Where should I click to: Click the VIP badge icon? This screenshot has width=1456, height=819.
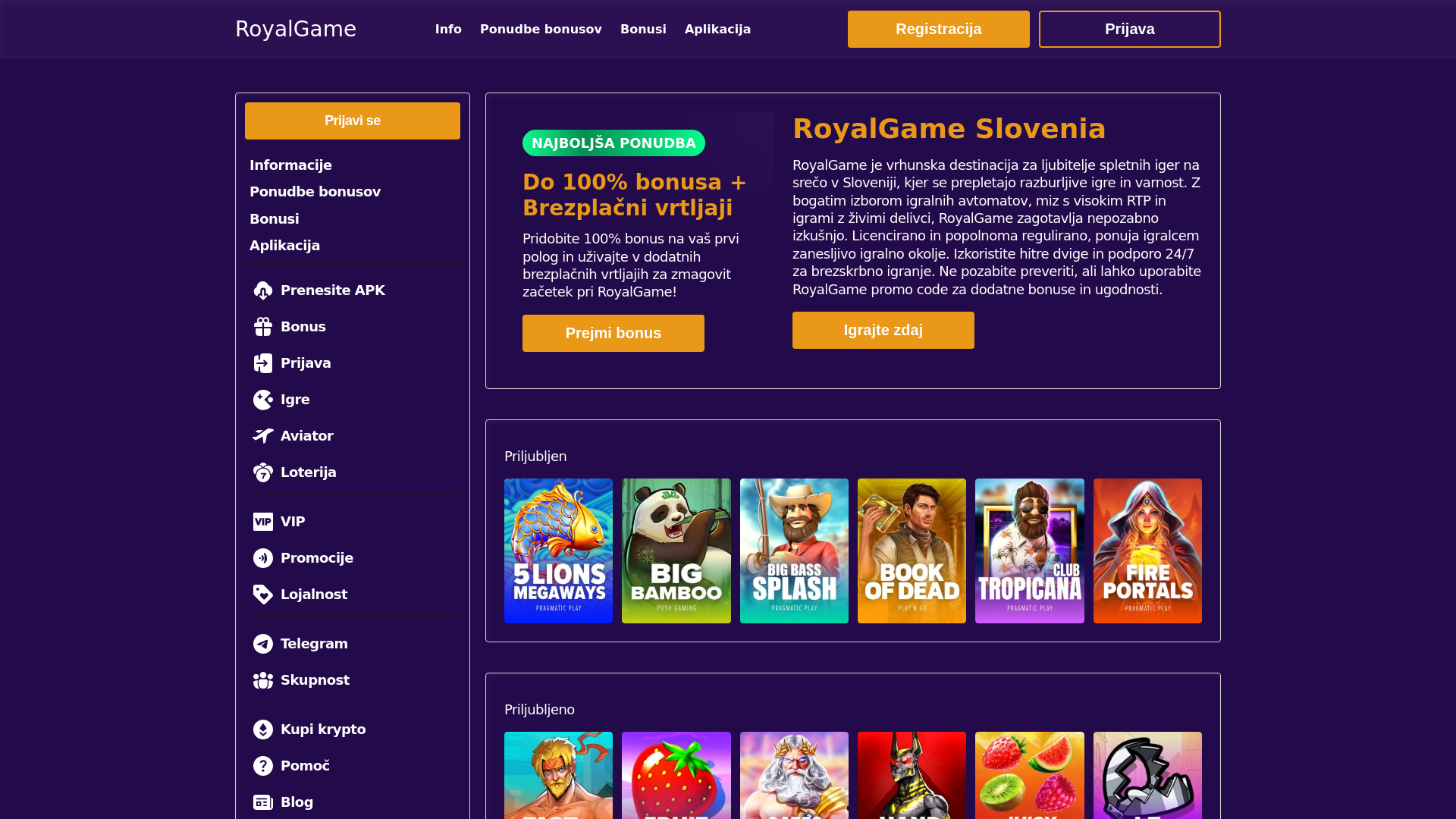[x=263, y=522]
